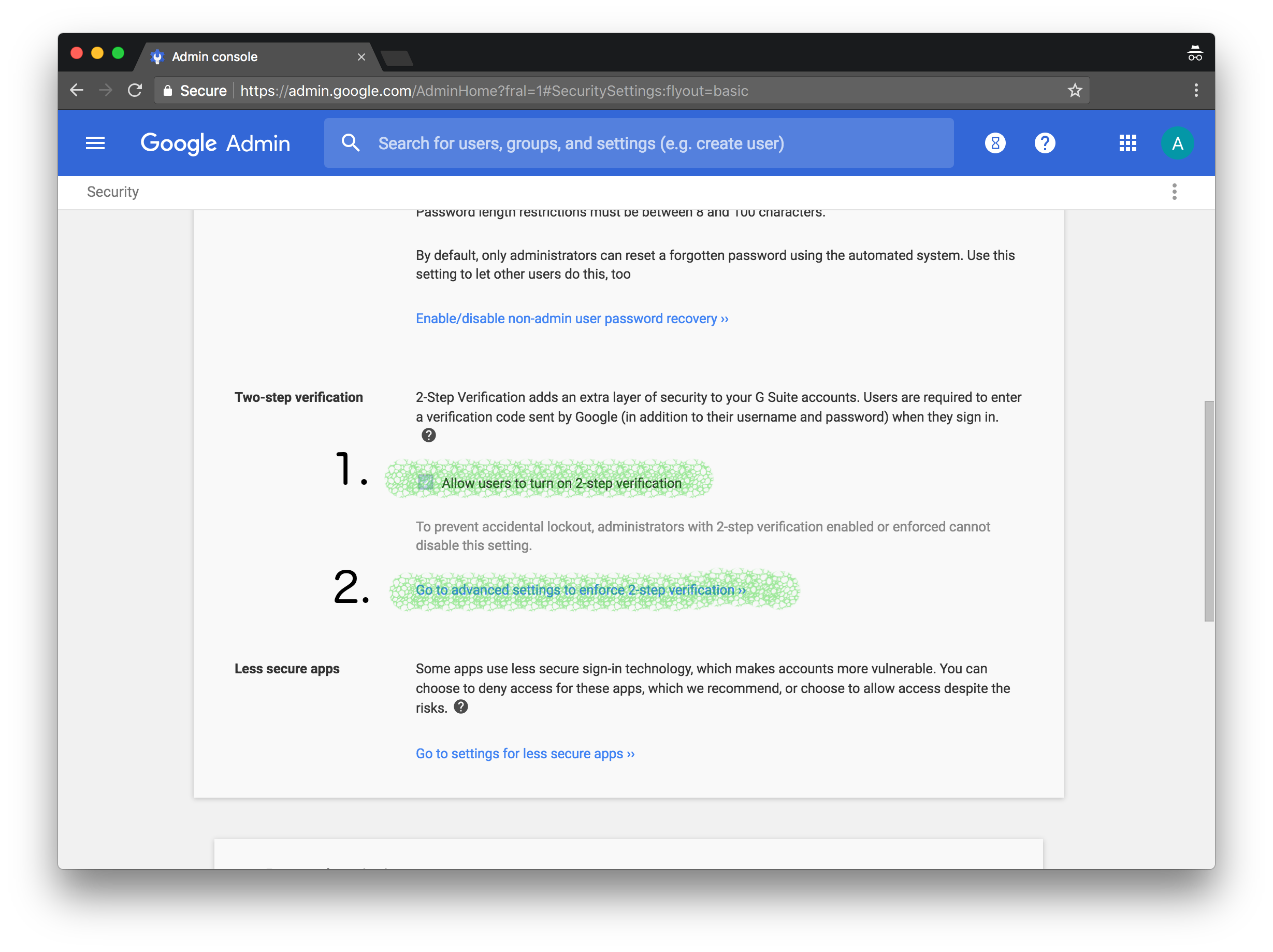Open the Help question mark icon
This screenshot has width=1273, height=952.
tap(1045, 143)
